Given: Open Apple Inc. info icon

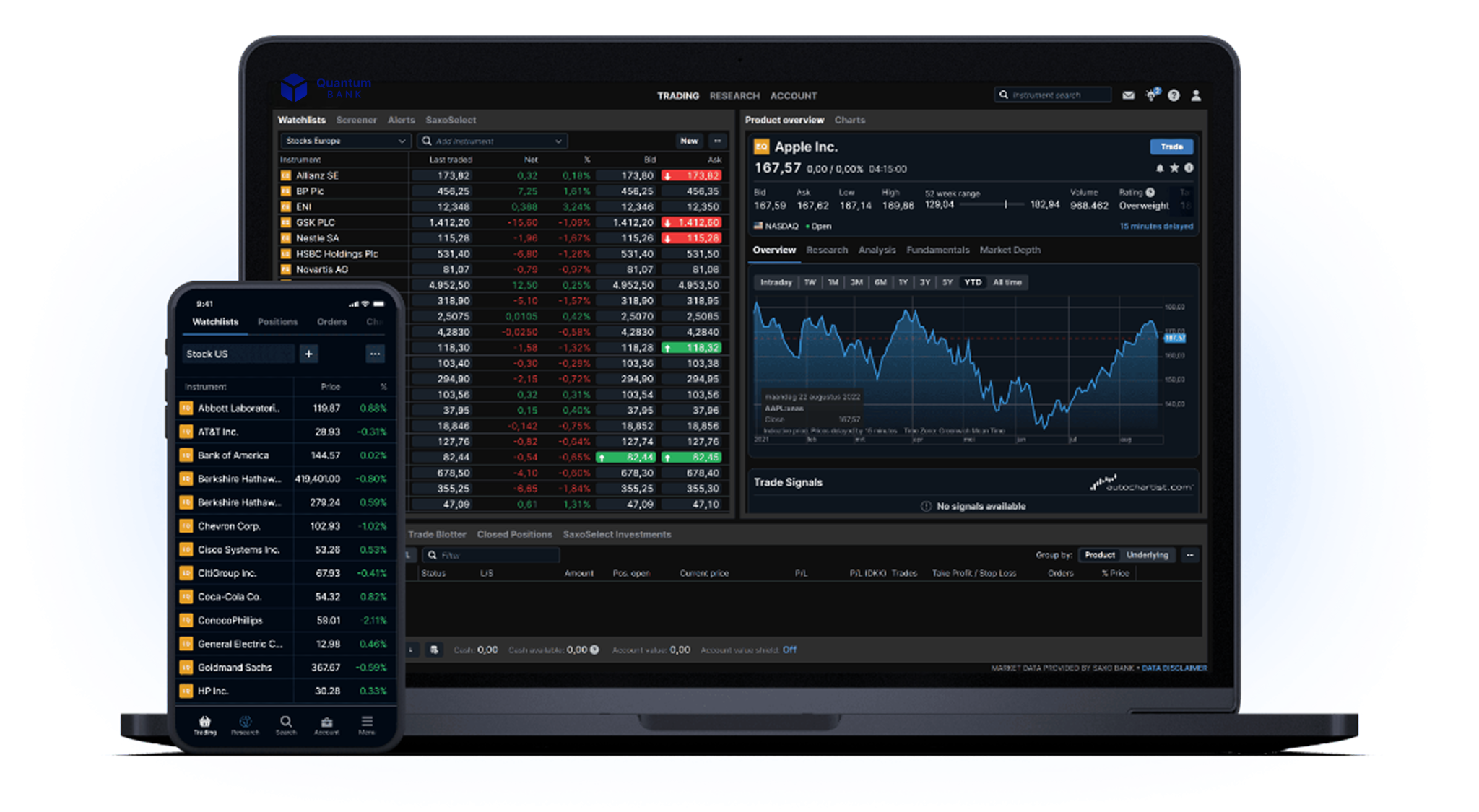Looking at the screenshot, I should click(1189, 168).
